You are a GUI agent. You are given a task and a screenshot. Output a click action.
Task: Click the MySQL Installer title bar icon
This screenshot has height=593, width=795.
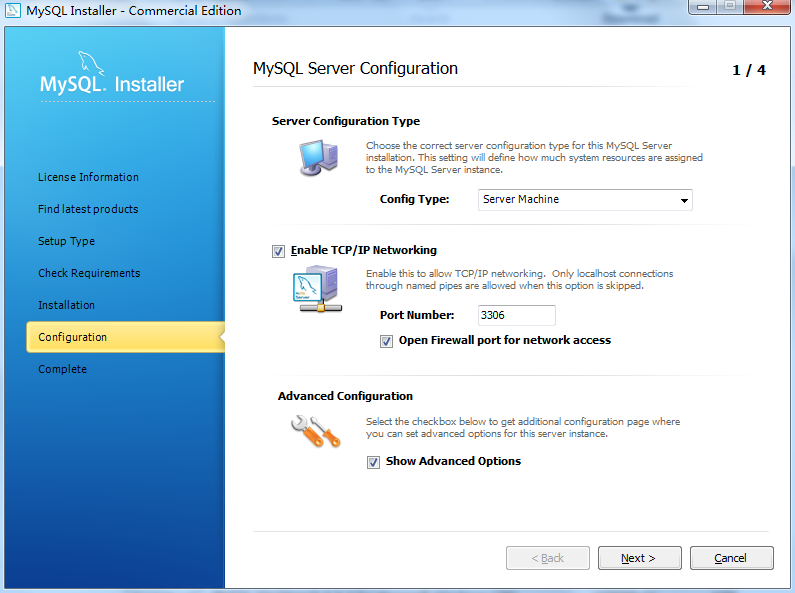pyautogui.click(x=13, y=10)
